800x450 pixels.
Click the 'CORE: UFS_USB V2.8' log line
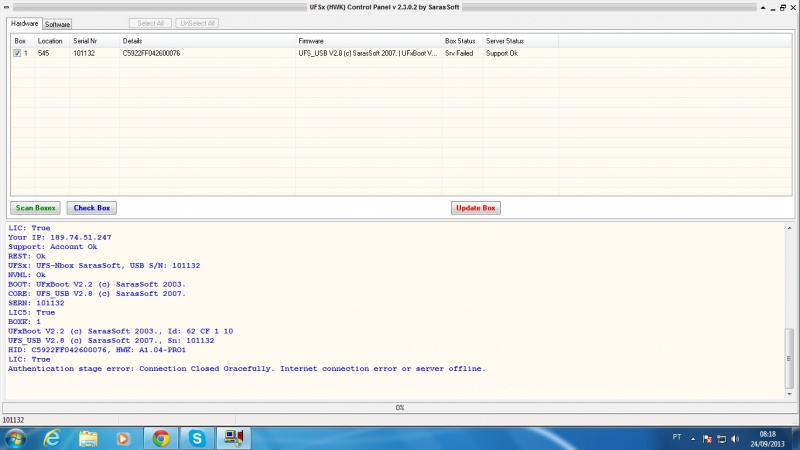(97, 294)
